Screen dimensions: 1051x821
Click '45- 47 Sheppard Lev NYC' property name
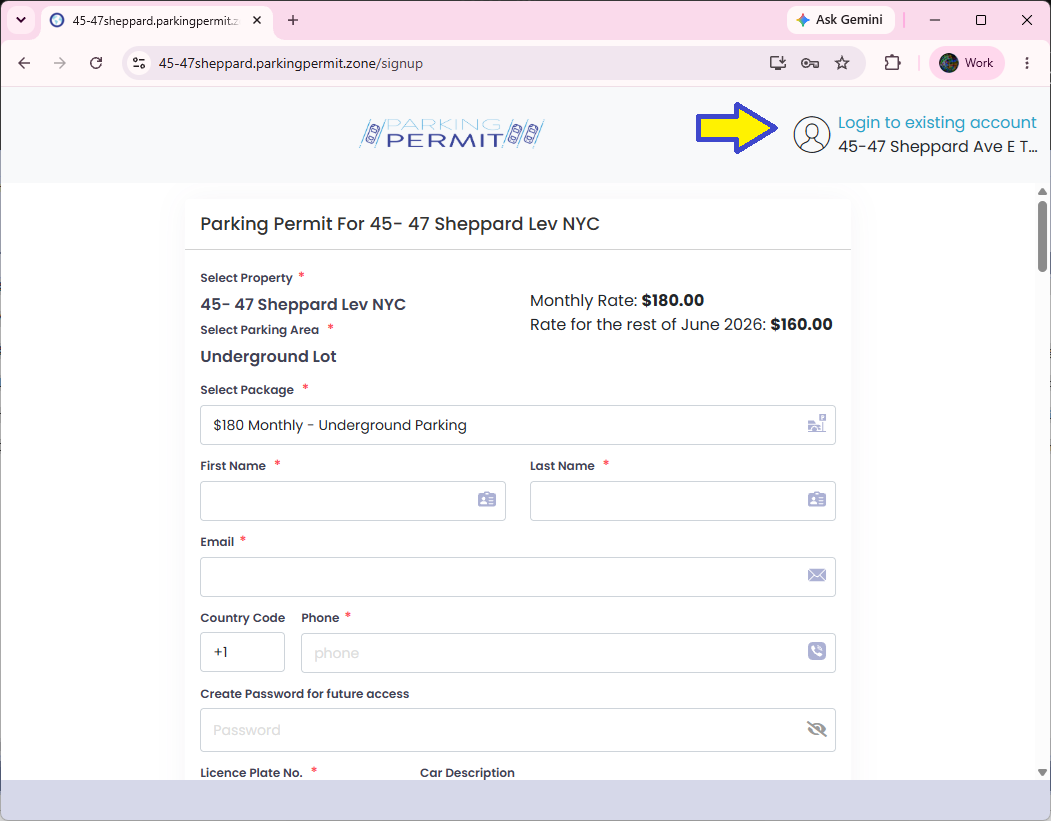[x=303, y=304]
